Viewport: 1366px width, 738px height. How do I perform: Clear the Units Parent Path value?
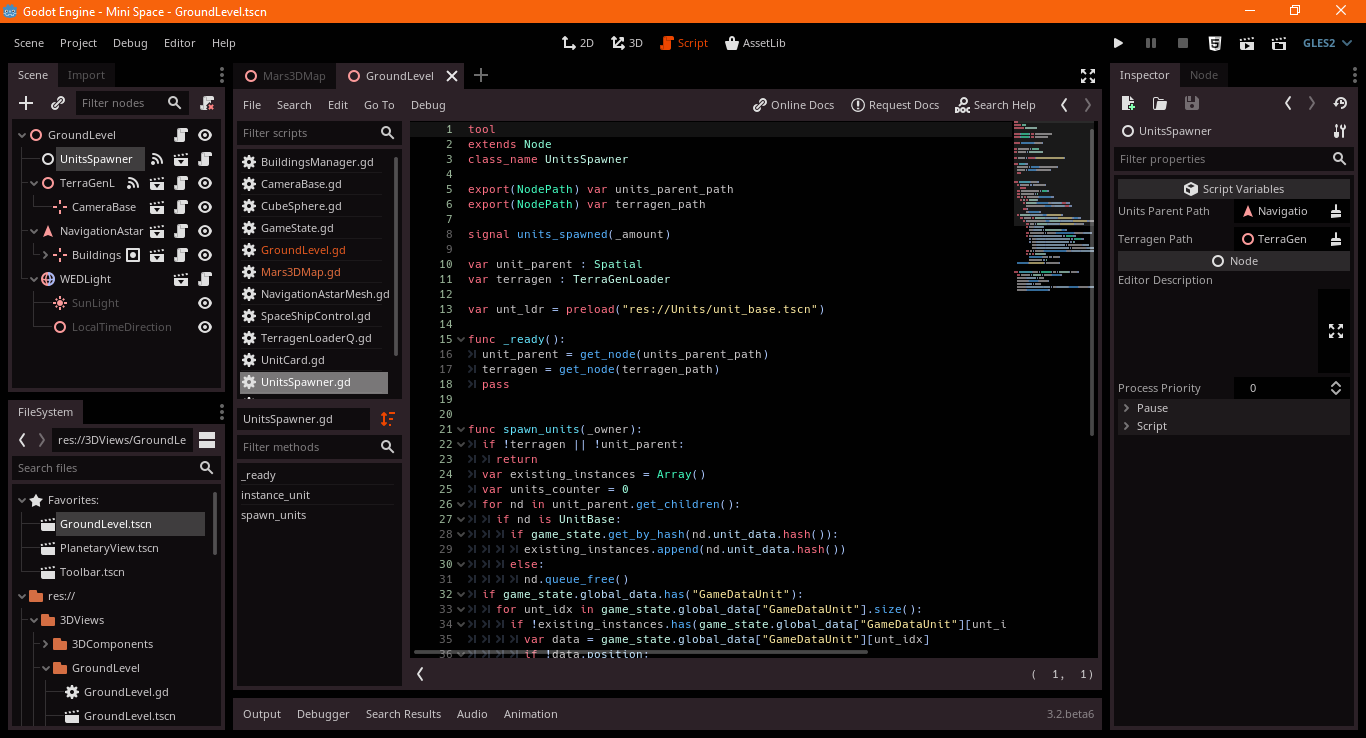pos(1336,211)
